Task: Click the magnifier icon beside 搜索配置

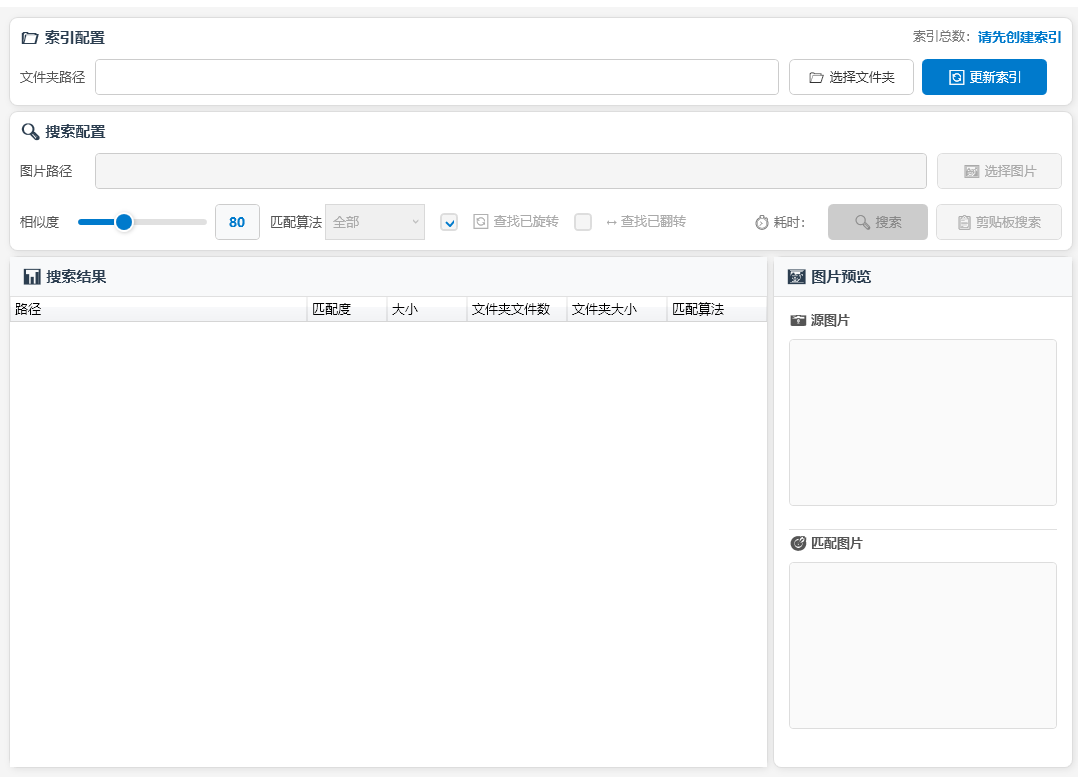Action: click(x=30, y=131)
